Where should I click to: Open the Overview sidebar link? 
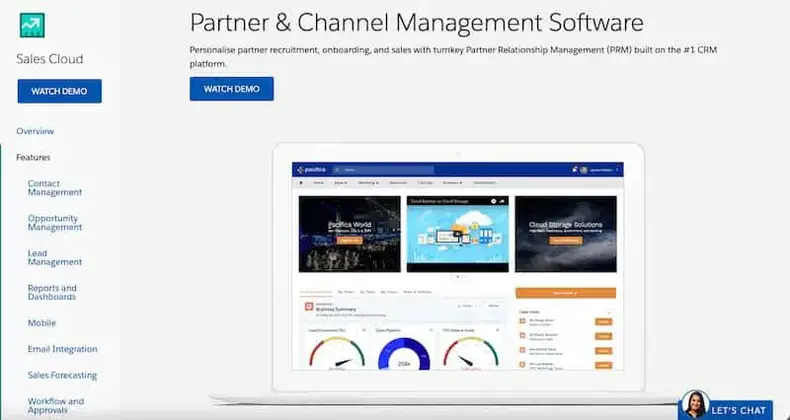point(35,131)
